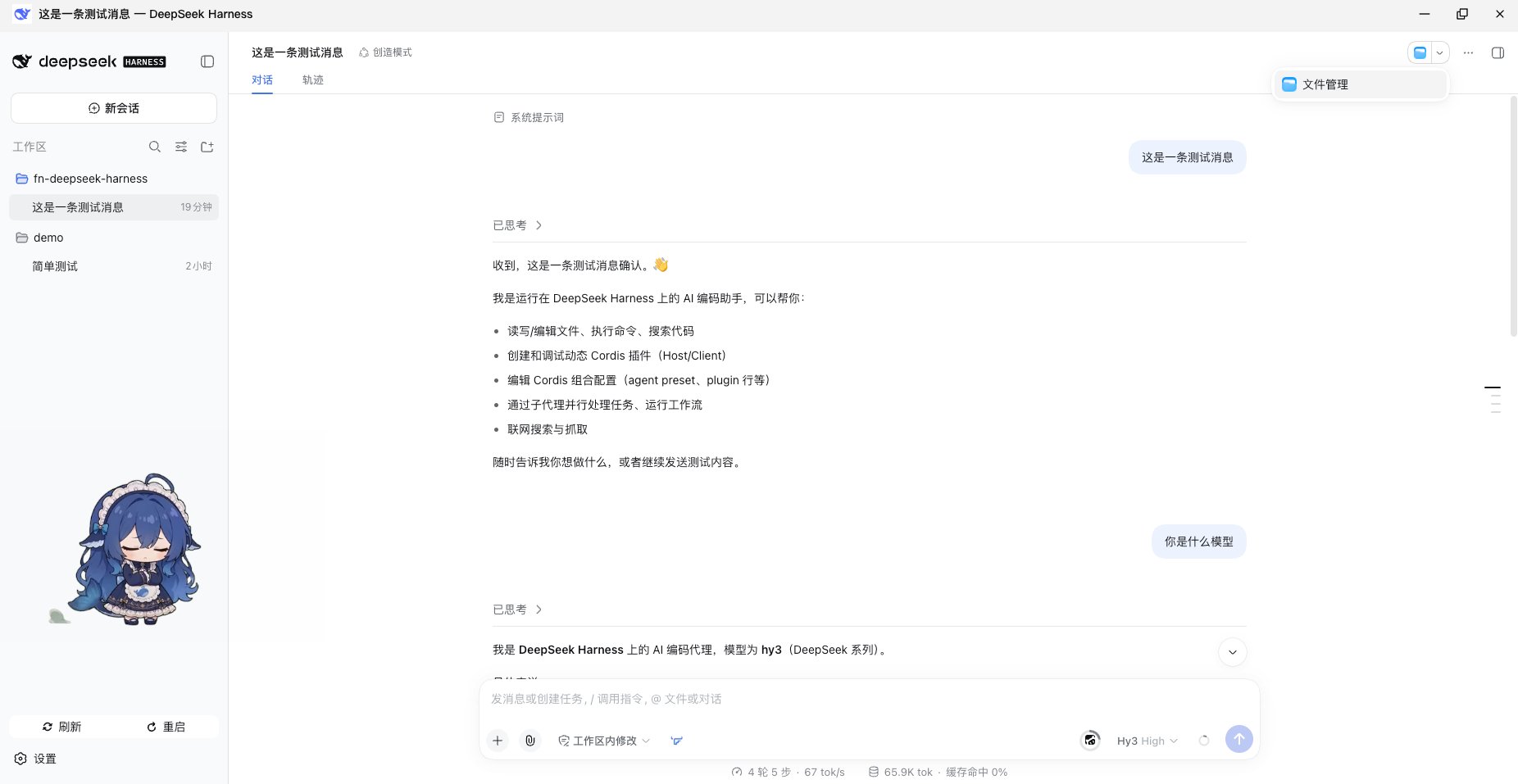The width and height of the screenshot is (1518, 784).
Task: Click the 工作区 section label
Action: coord(30,147)
